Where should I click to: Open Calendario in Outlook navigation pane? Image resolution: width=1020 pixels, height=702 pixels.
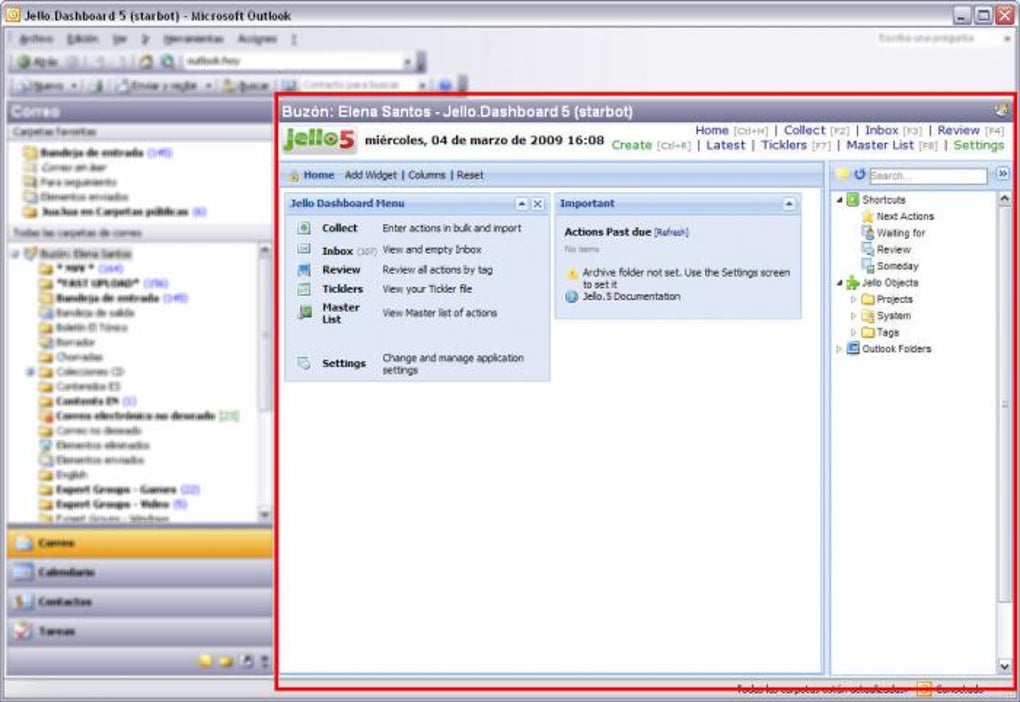click(140, 573)
